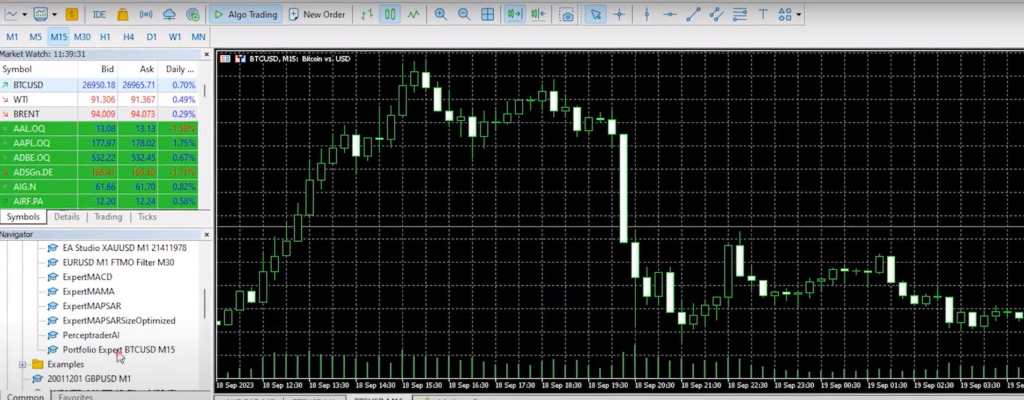The height and width of the screenshot is (400, 1024).
Task: Click the Navigator panel vertical scrollbar
Action: [204, 300]
